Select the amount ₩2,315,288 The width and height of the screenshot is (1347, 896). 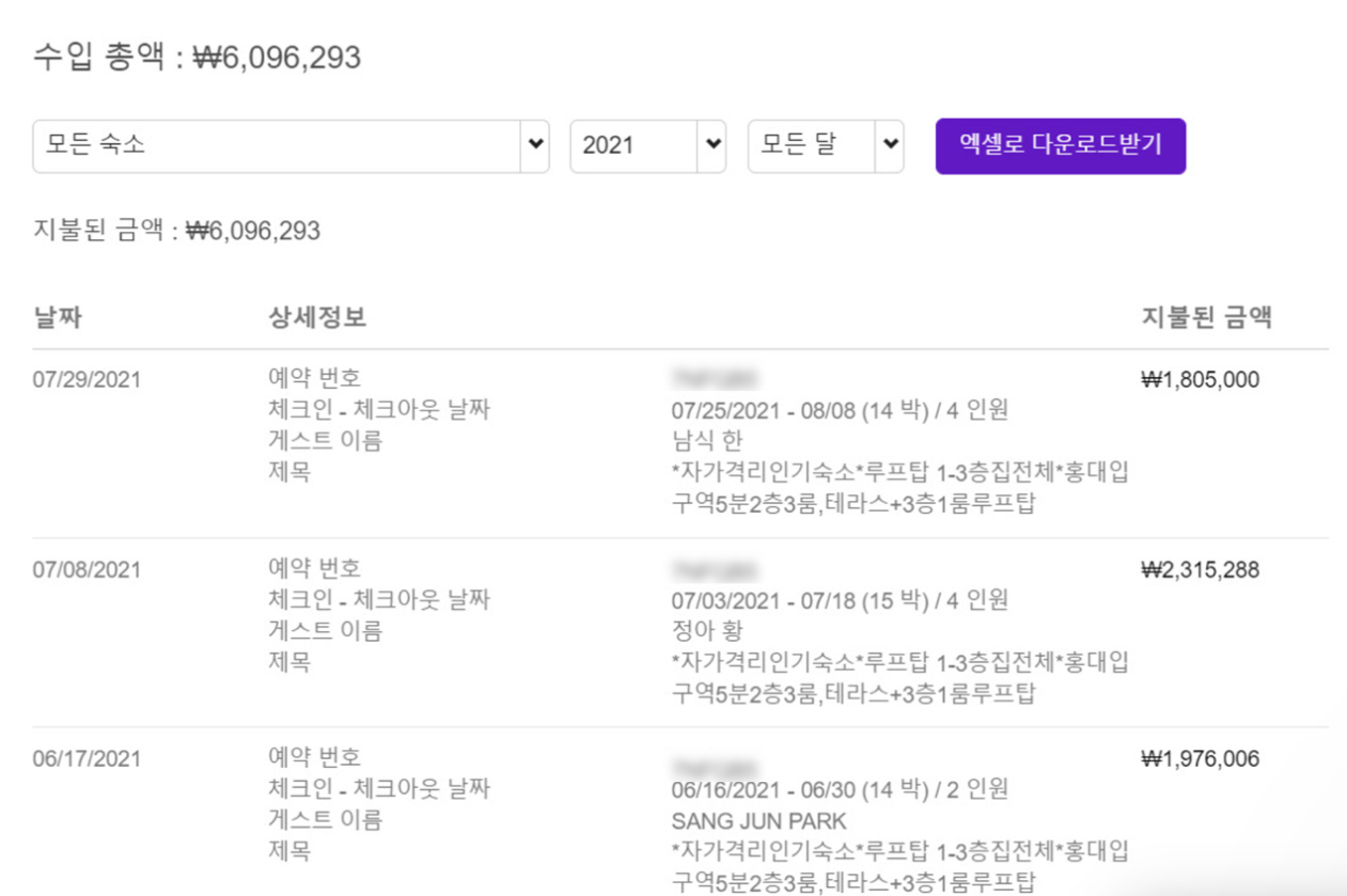1200,571
